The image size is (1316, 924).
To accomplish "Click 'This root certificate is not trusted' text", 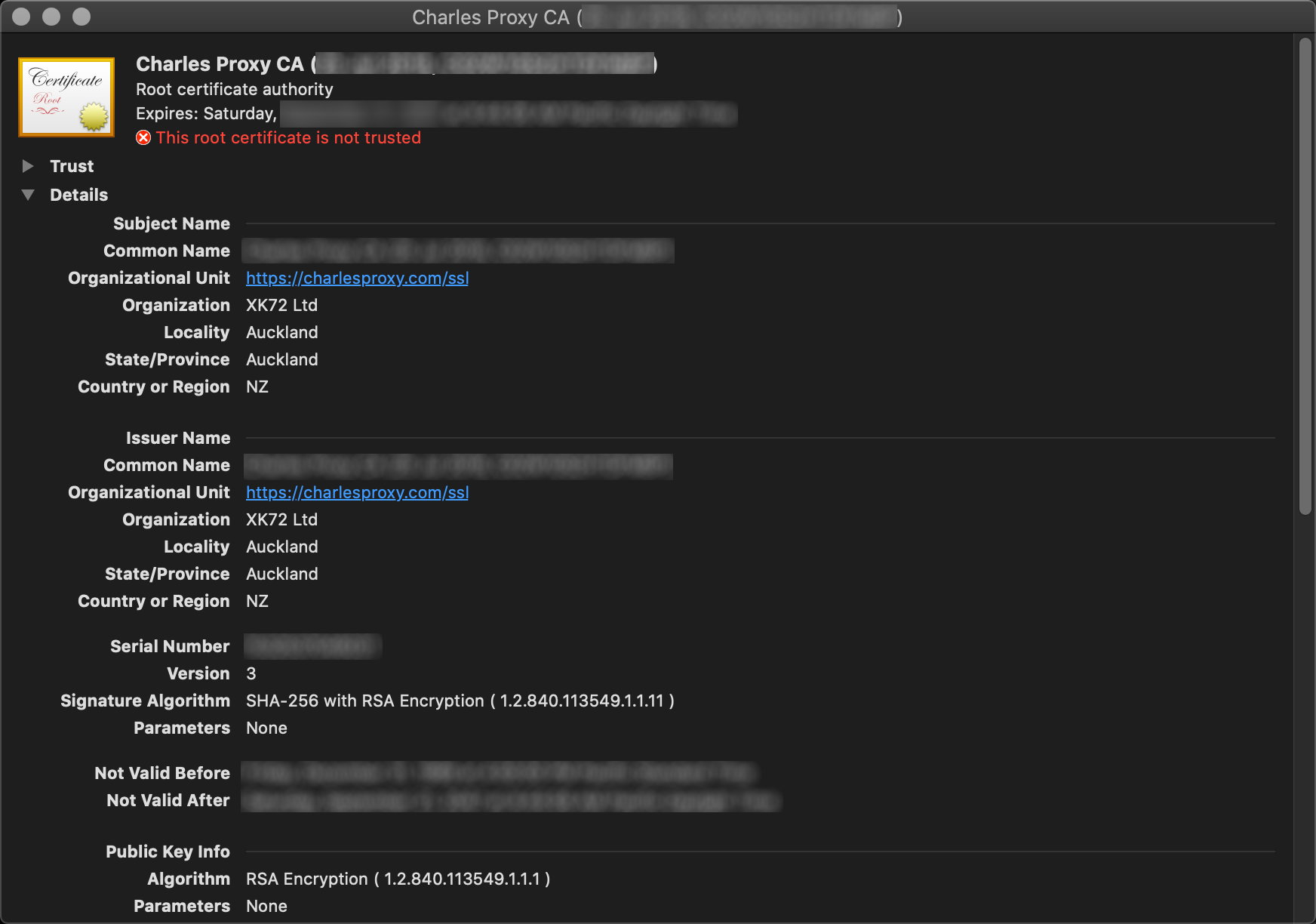I will pos(288,137).
